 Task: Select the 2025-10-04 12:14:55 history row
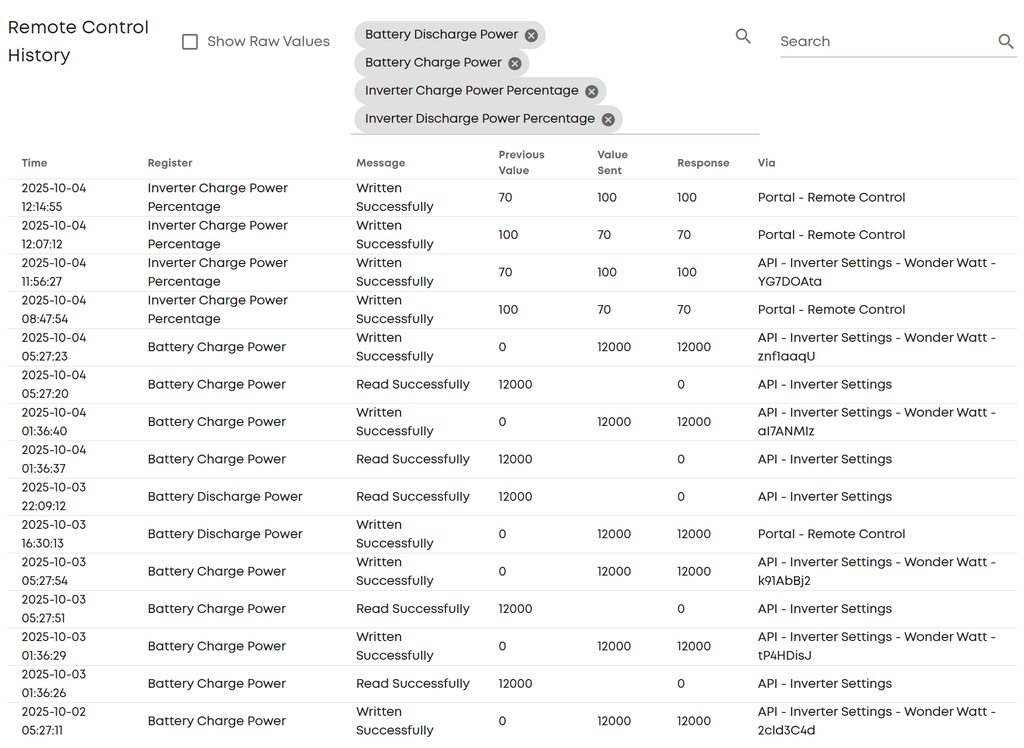(400, 198)
